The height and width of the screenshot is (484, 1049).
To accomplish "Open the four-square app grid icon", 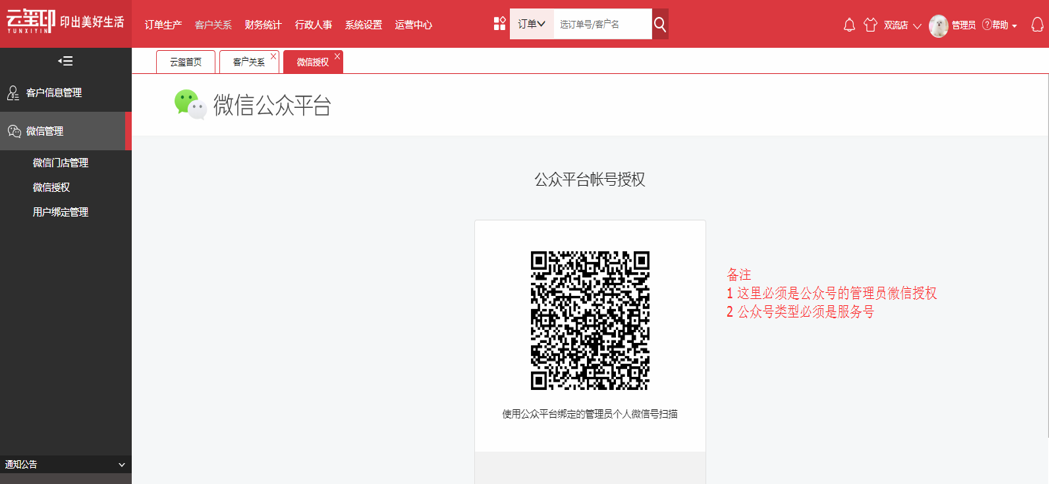I will click(x=499, y=24).
